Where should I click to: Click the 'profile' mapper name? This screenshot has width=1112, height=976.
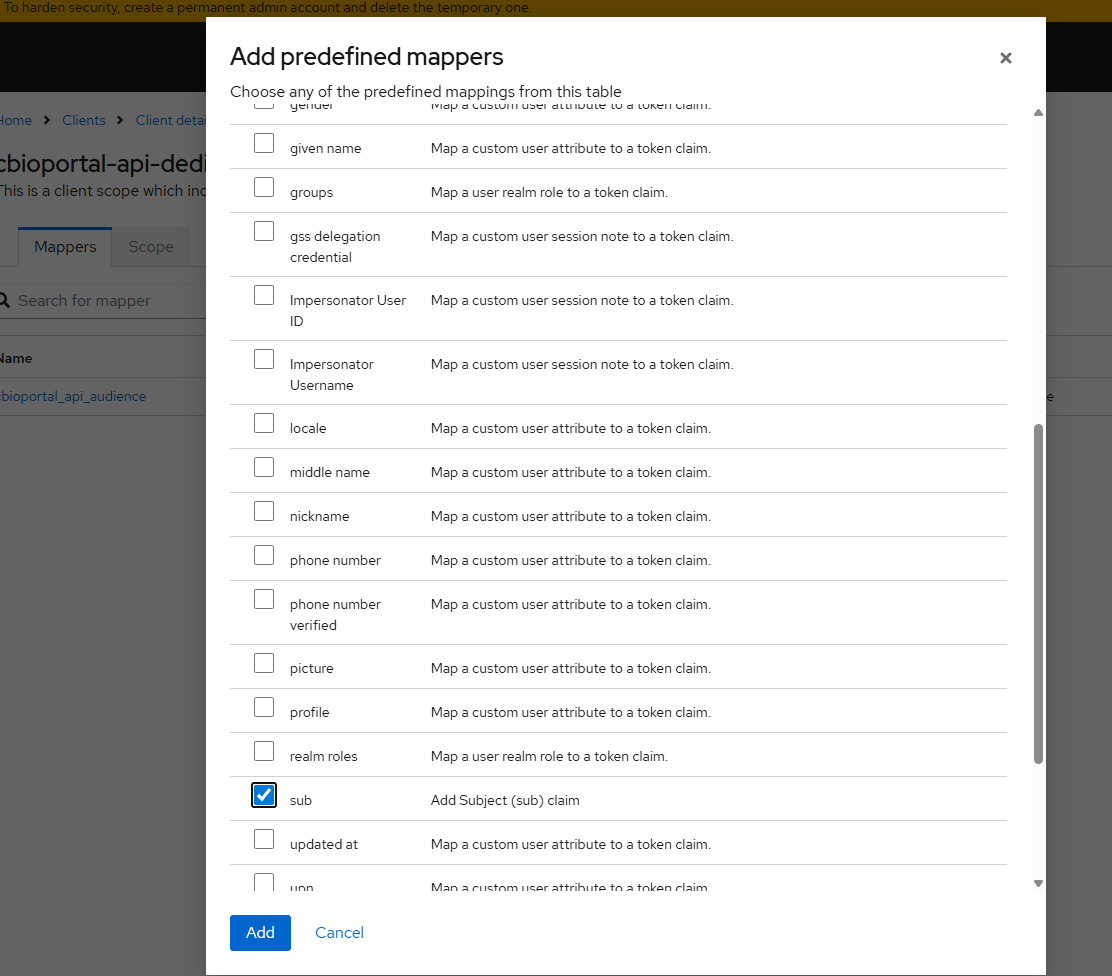click(x=309, y=712)
